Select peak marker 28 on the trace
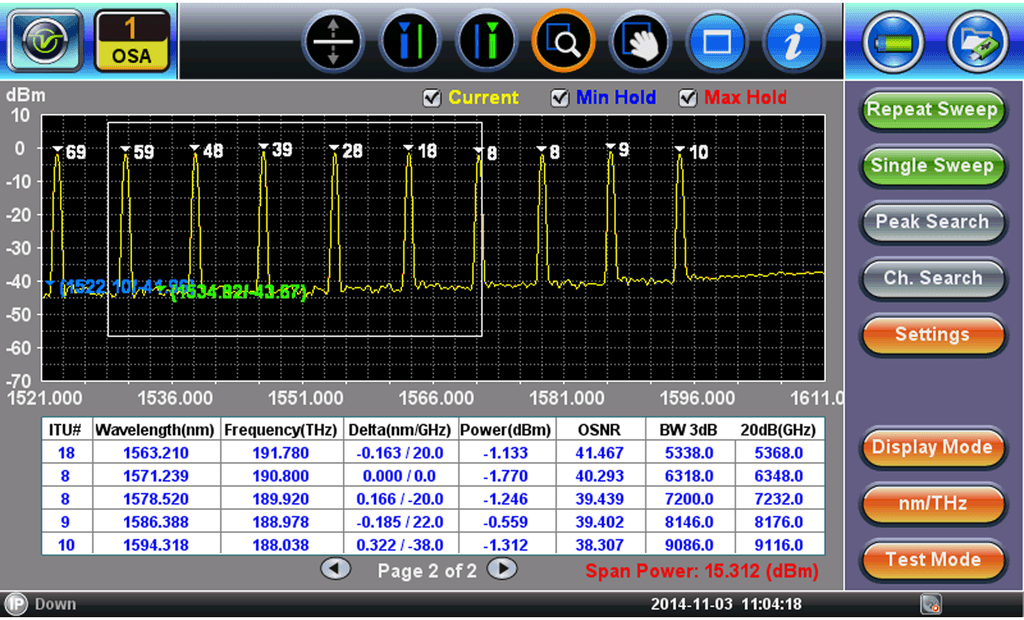Image resolution: width=1024 pixels, height=620 pixels. tap(346, 152)
